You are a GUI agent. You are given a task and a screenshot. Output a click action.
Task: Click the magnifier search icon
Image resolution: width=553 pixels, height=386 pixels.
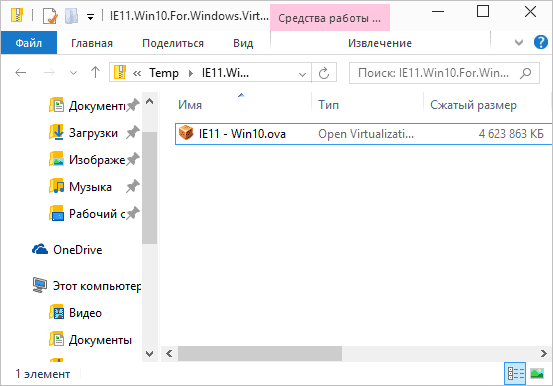525,73
